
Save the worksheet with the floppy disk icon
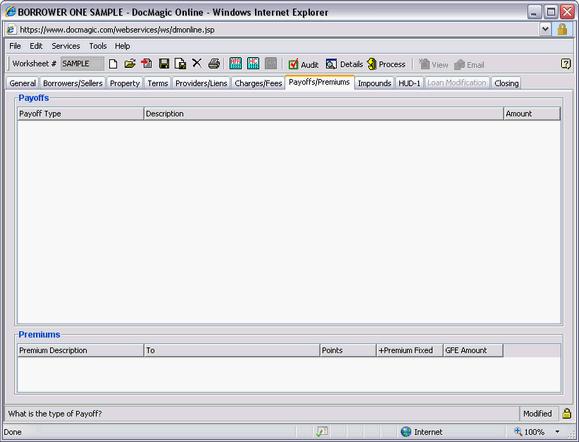click(x=164, y=64)
